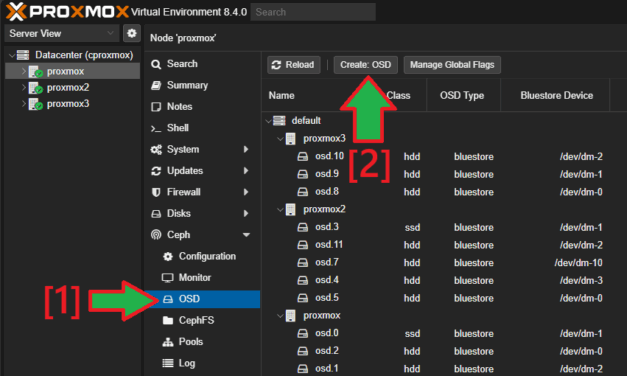Collapse the proxmox host in OSD tree
The image size is (627, 376).
(280, 316)
